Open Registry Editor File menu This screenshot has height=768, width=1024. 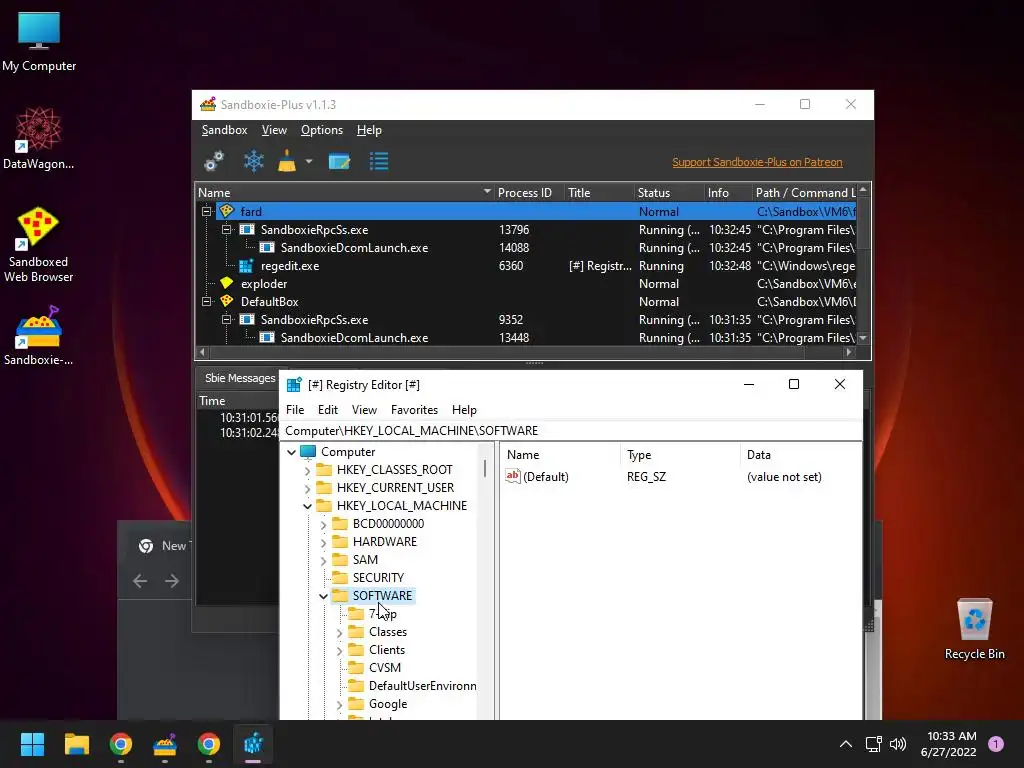pos(295,409)
